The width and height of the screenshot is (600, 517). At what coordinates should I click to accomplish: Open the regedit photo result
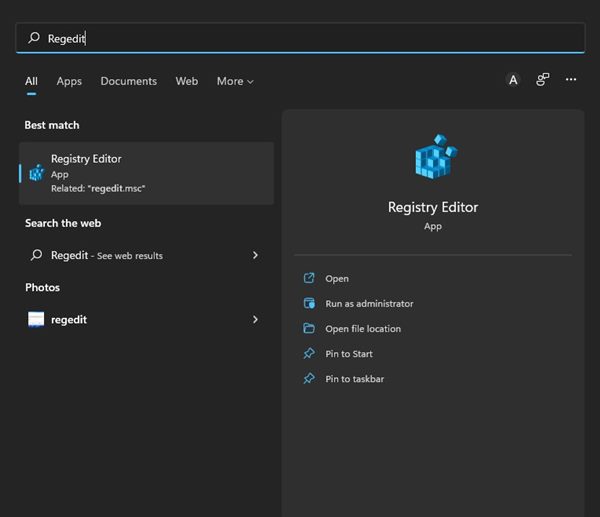point(147,320)
